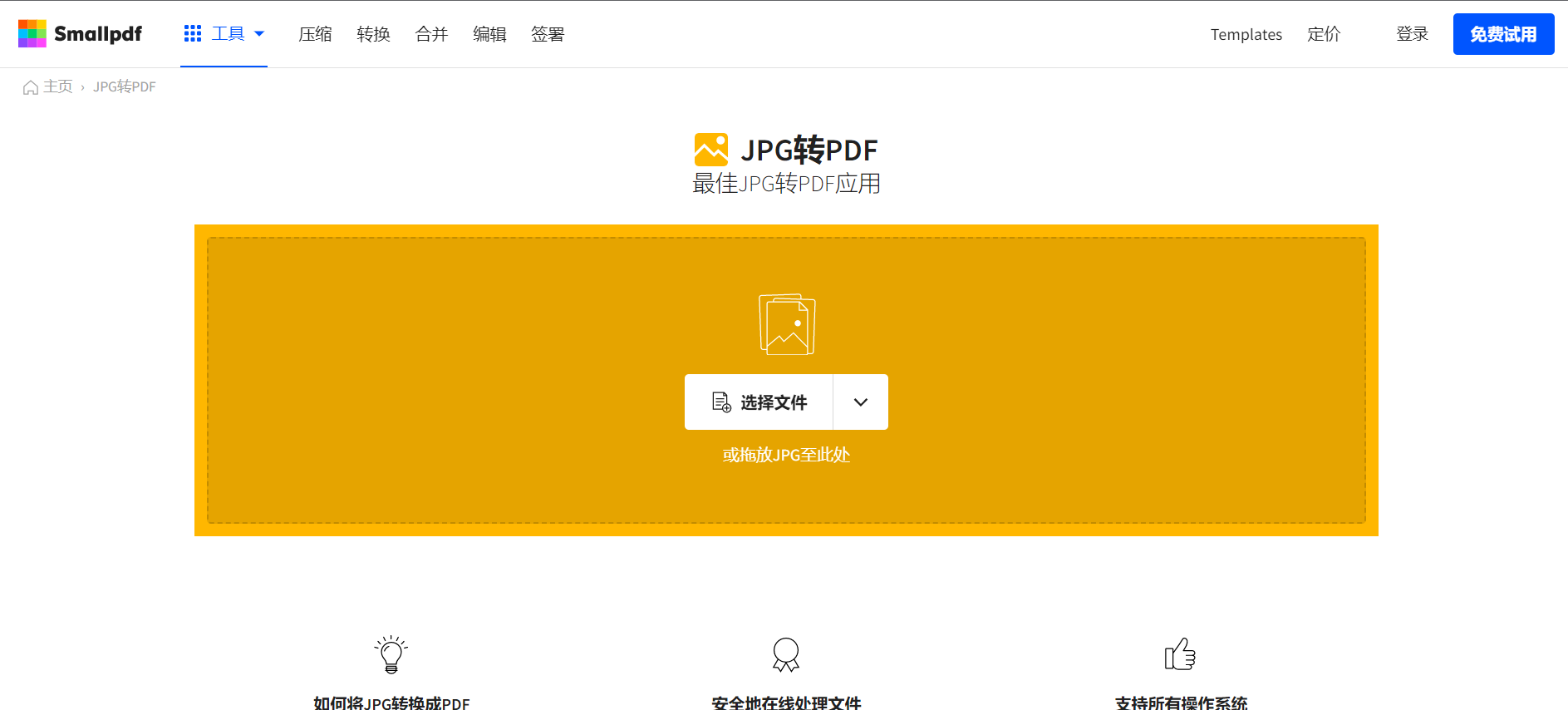The width and height of the screenshot is (1568, 710).
Task: Expand the 工具 dropdown arrow
Action: [259, 34]
